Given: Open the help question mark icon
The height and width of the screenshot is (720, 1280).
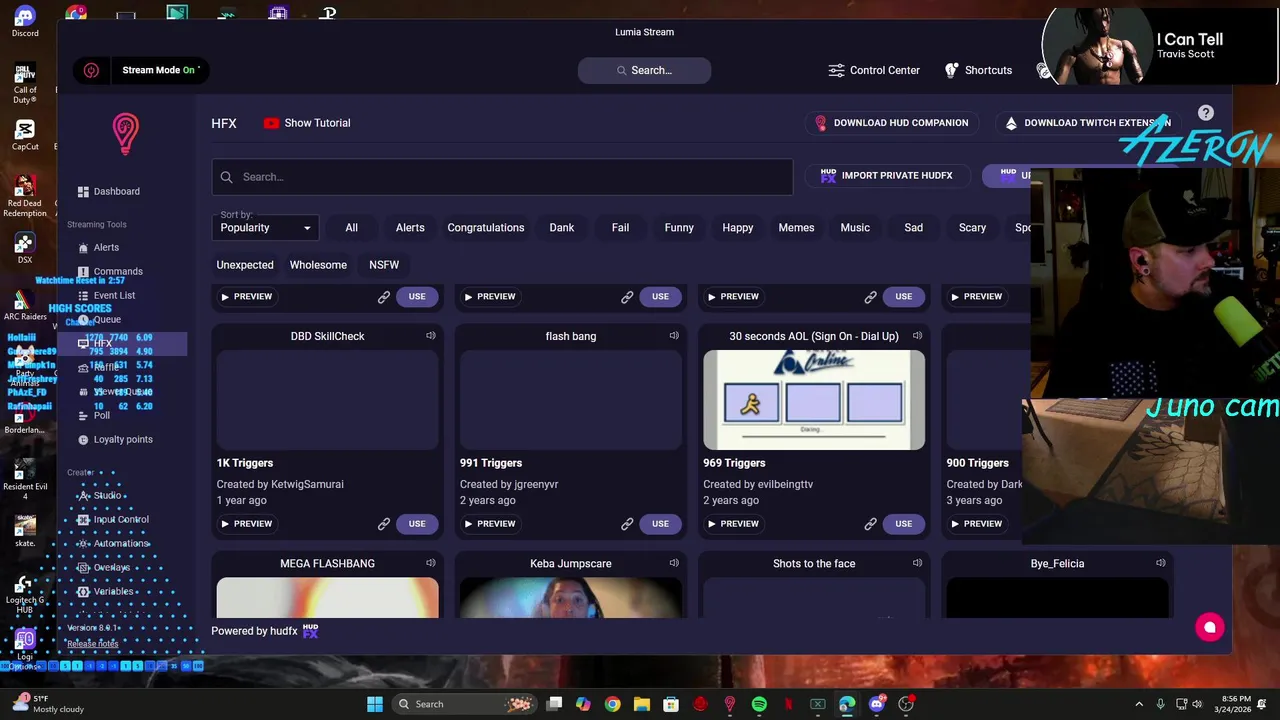Looking at the screenshot, I should click(1206, 113).
